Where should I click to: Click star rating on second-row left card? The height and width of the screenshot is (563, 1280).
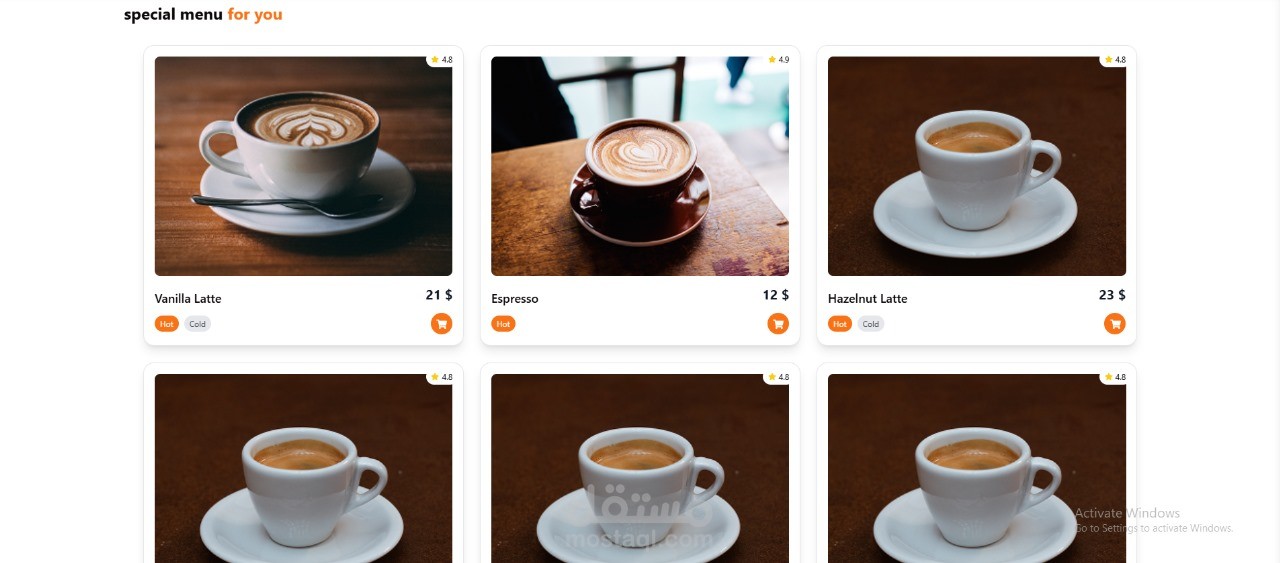[441, 377]
